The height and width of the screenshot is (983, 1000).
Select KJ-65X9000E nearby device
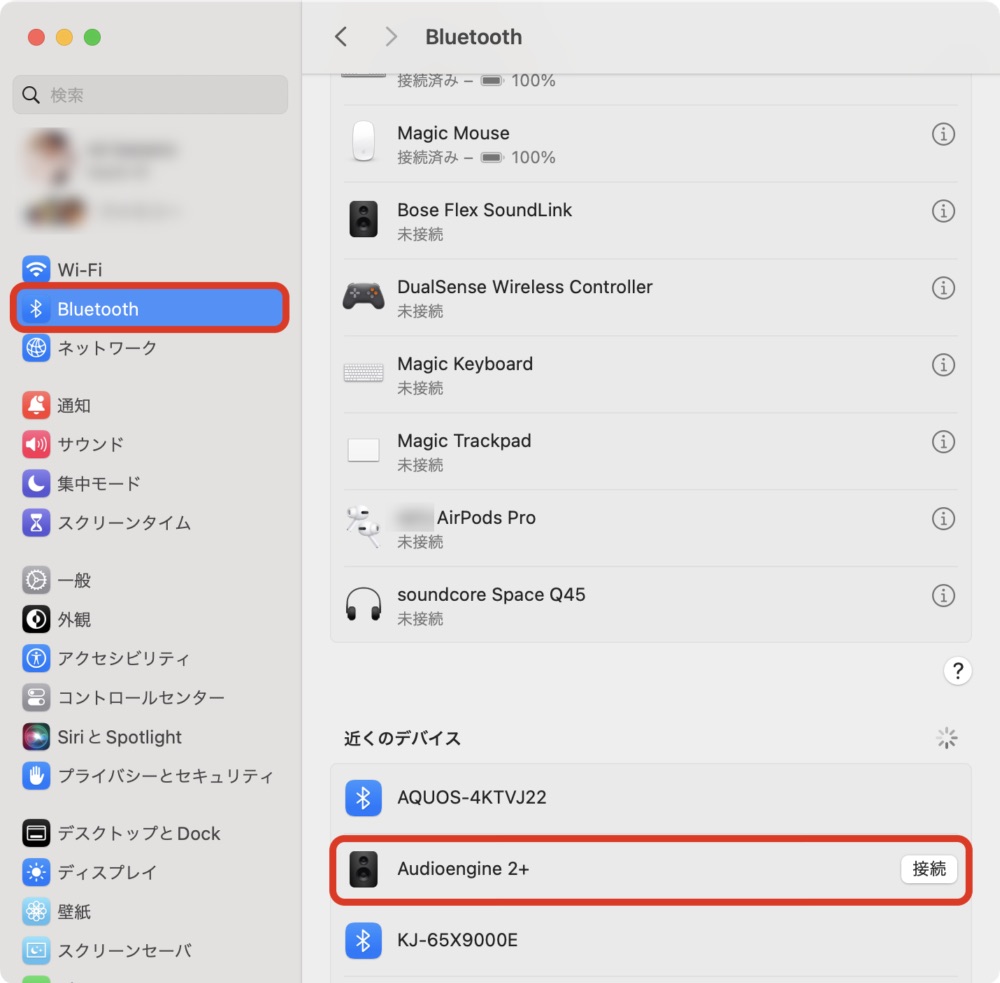pyautogui.click(x=650, y=940)
